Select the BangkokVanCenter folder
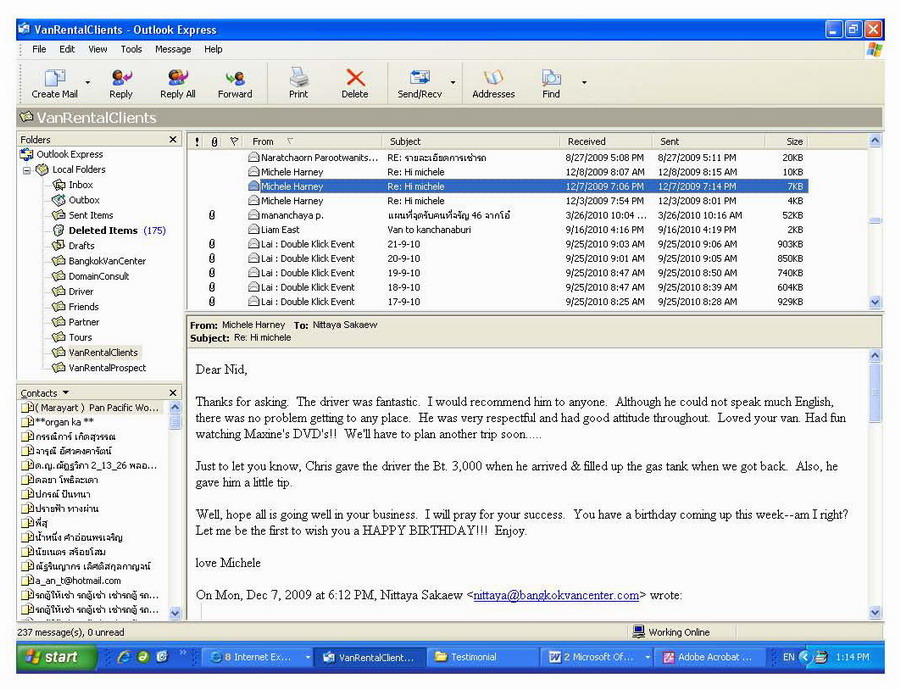Viewport: 900px width, 690px height. 99,261
